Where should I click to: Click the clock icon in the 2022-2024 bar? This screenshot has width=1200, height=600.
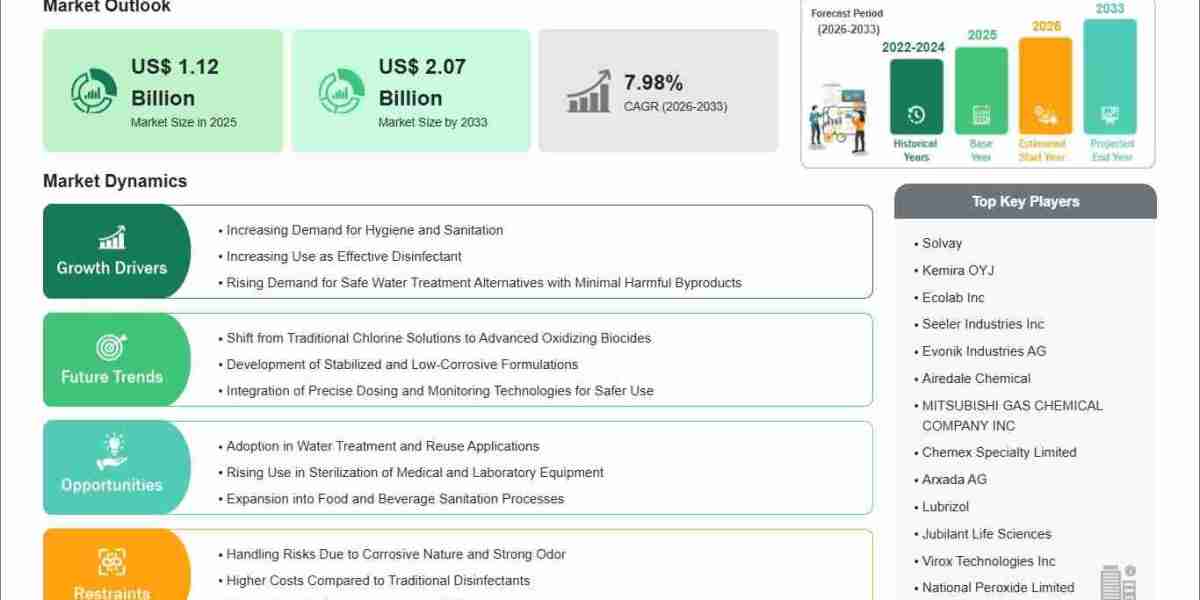tap(916, 114)
